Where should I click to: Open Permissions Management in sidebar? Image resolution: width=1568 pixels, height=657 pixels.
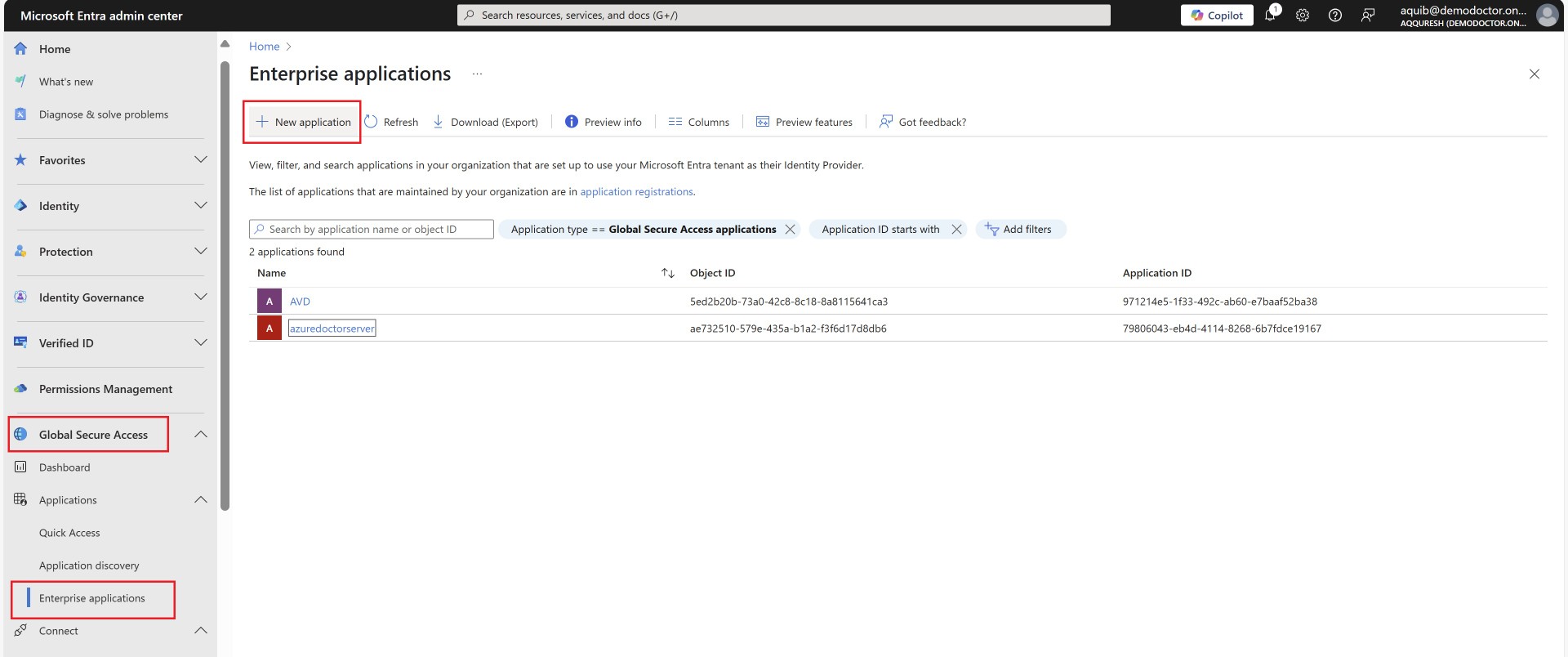(x=105, y=389)
